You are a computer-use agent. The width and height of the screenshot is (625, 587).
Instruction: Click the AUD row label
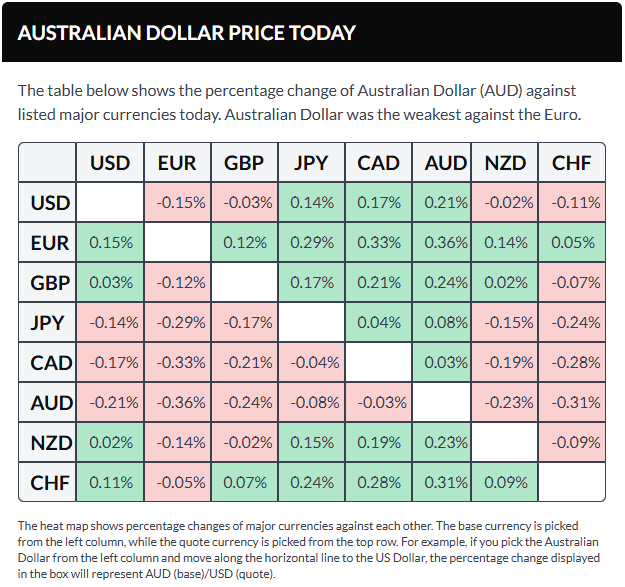50,402
